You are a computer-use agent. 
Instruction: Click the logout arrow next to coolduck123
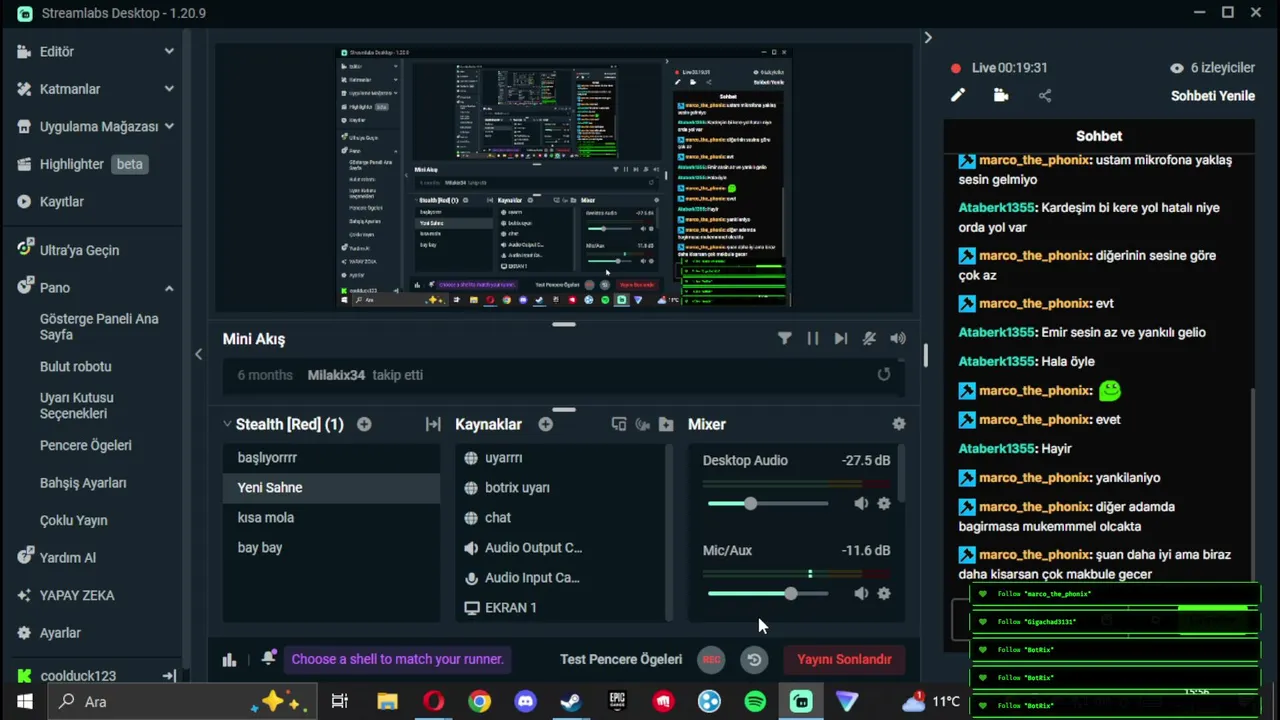(169, 676)
